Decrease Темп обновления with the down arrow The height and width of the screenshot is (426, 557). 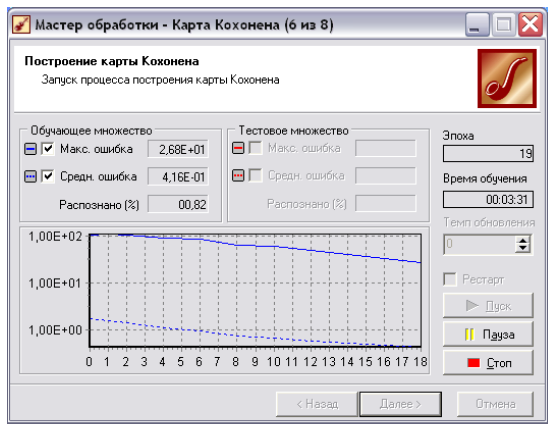click(x=523, y=248)
